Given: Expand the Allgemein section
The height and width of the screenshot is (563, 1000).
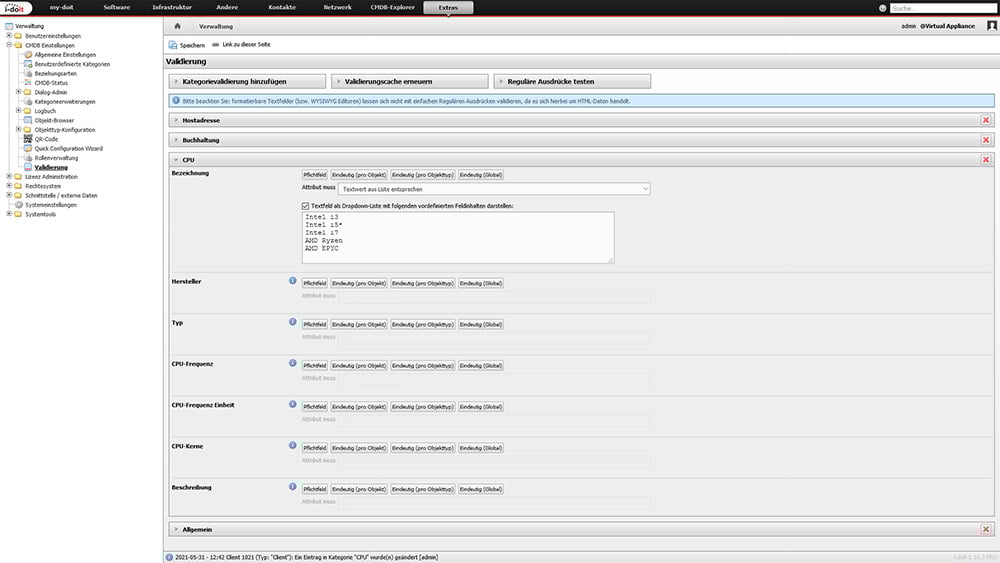Looking at the screenshot, I should (x=197, y=529).
